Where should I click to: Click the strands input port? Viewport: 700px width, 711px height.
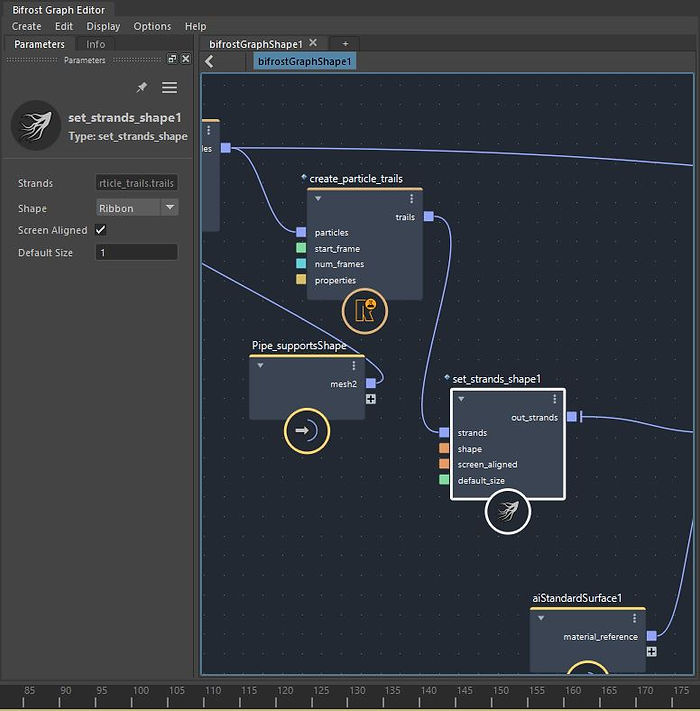(444, 433)
